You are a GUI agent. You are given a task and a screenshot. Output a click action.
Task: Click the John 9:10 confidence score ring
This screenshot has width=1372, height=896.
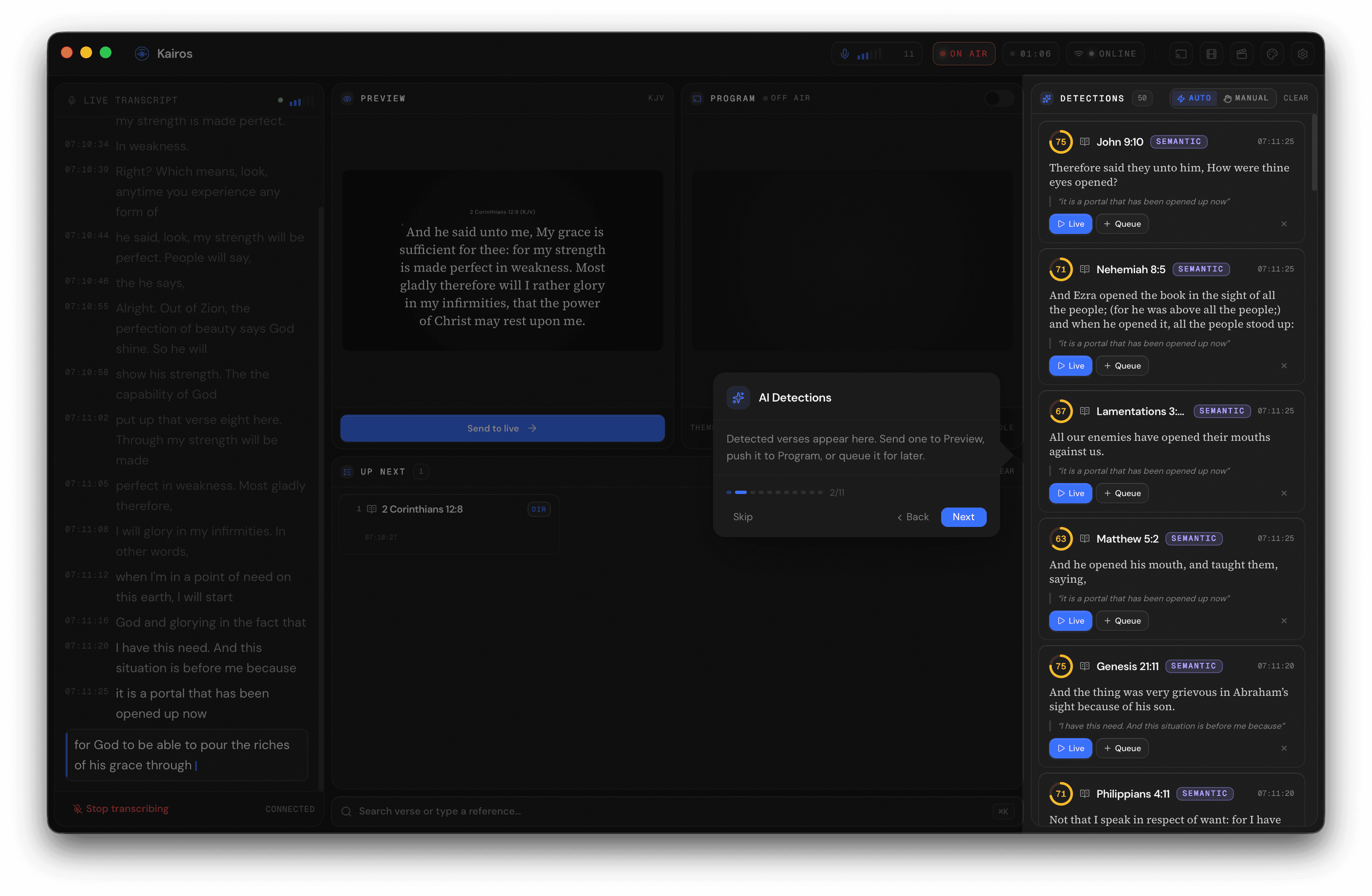point(1061,142)
